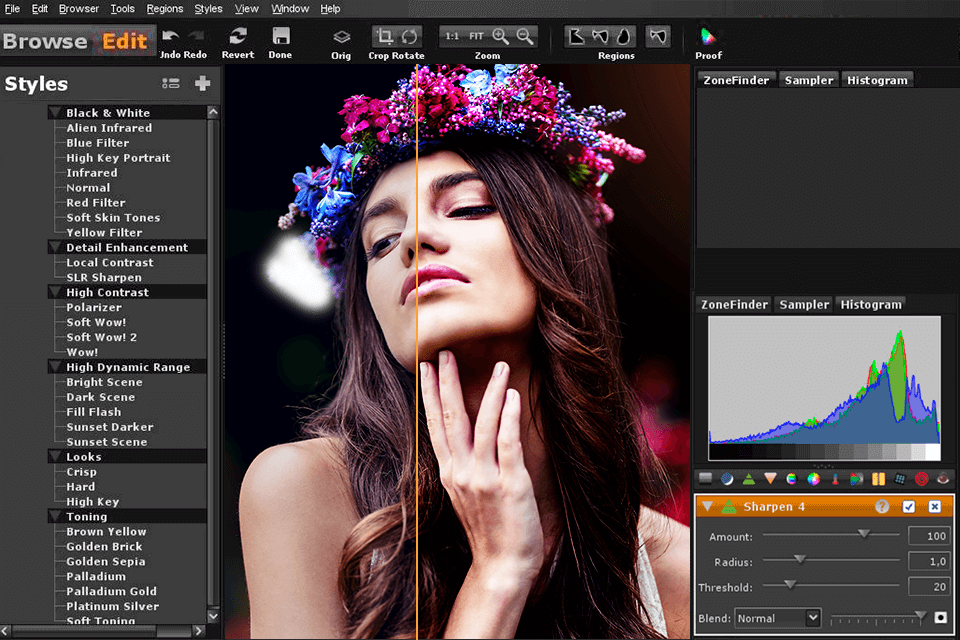The width and height of the screenshot is (960, 640).
Task: Add a Sharpen tool from the tool strip
Action: point(749,479)
